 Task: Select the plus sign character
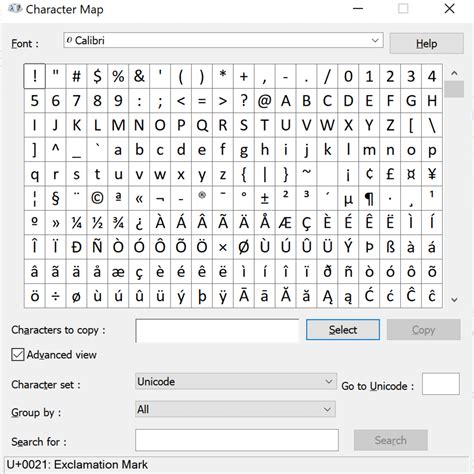(244, 76)
